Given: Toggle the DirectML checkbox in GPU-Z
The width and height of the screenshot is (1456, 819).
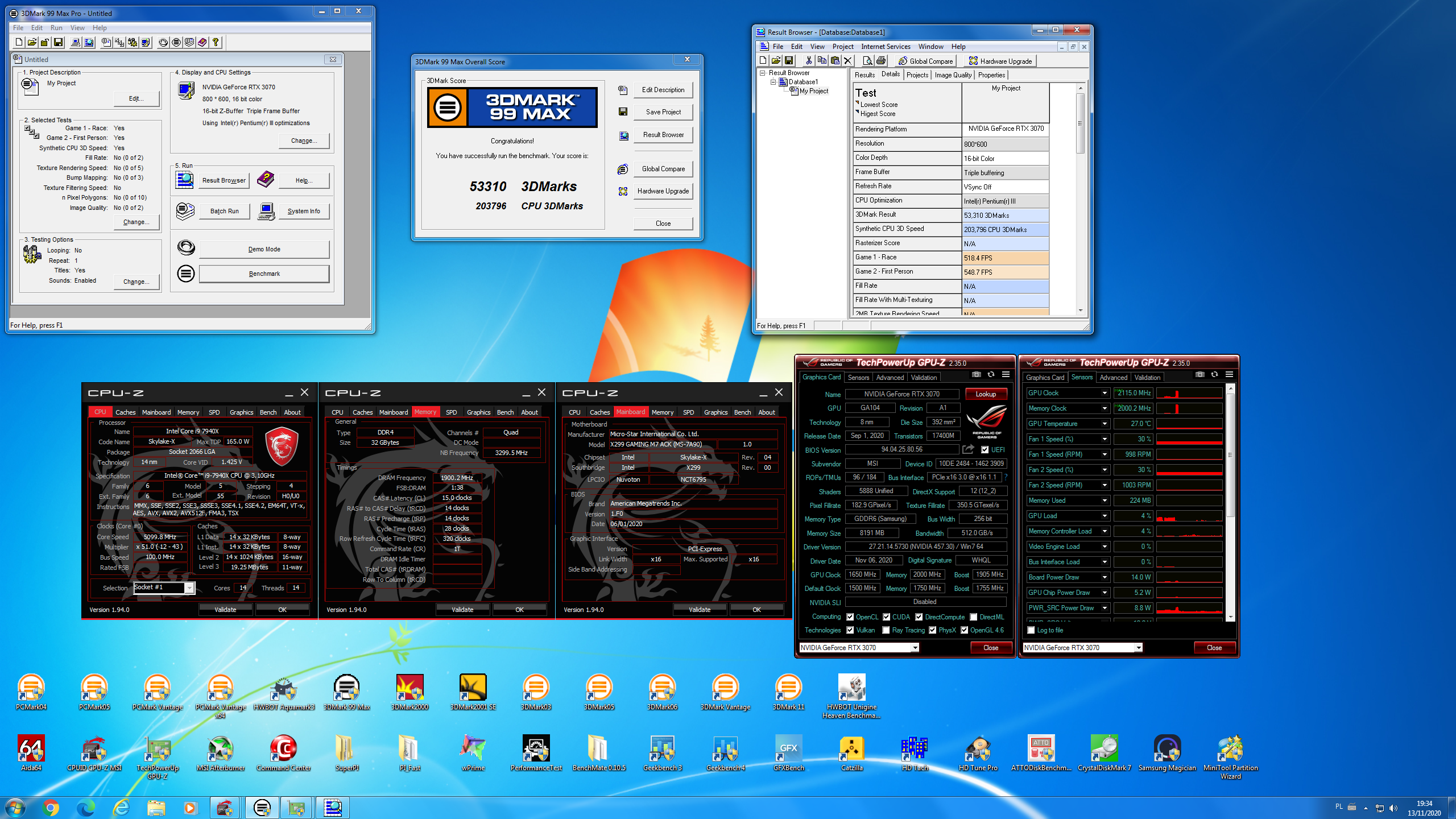Looking at the screenshot, I should pyautogui.click(x=973, y=617).
